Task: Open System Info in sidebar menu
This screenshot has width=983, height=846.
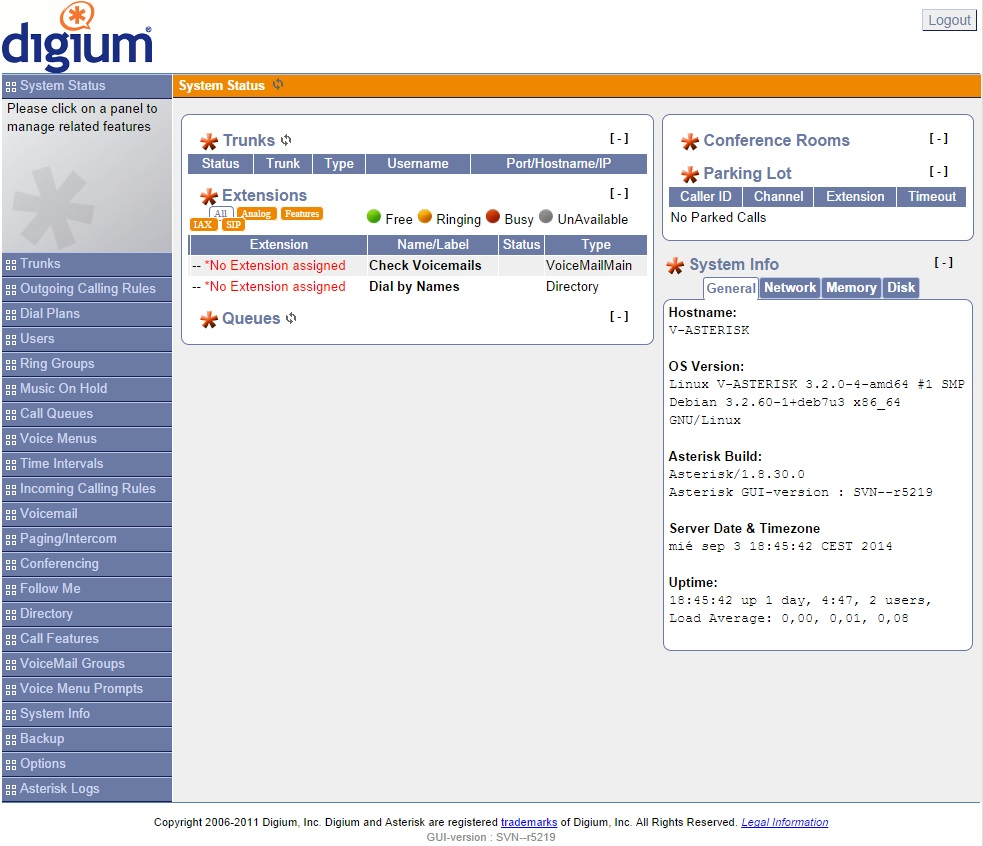Action: [x=87, y=714]
